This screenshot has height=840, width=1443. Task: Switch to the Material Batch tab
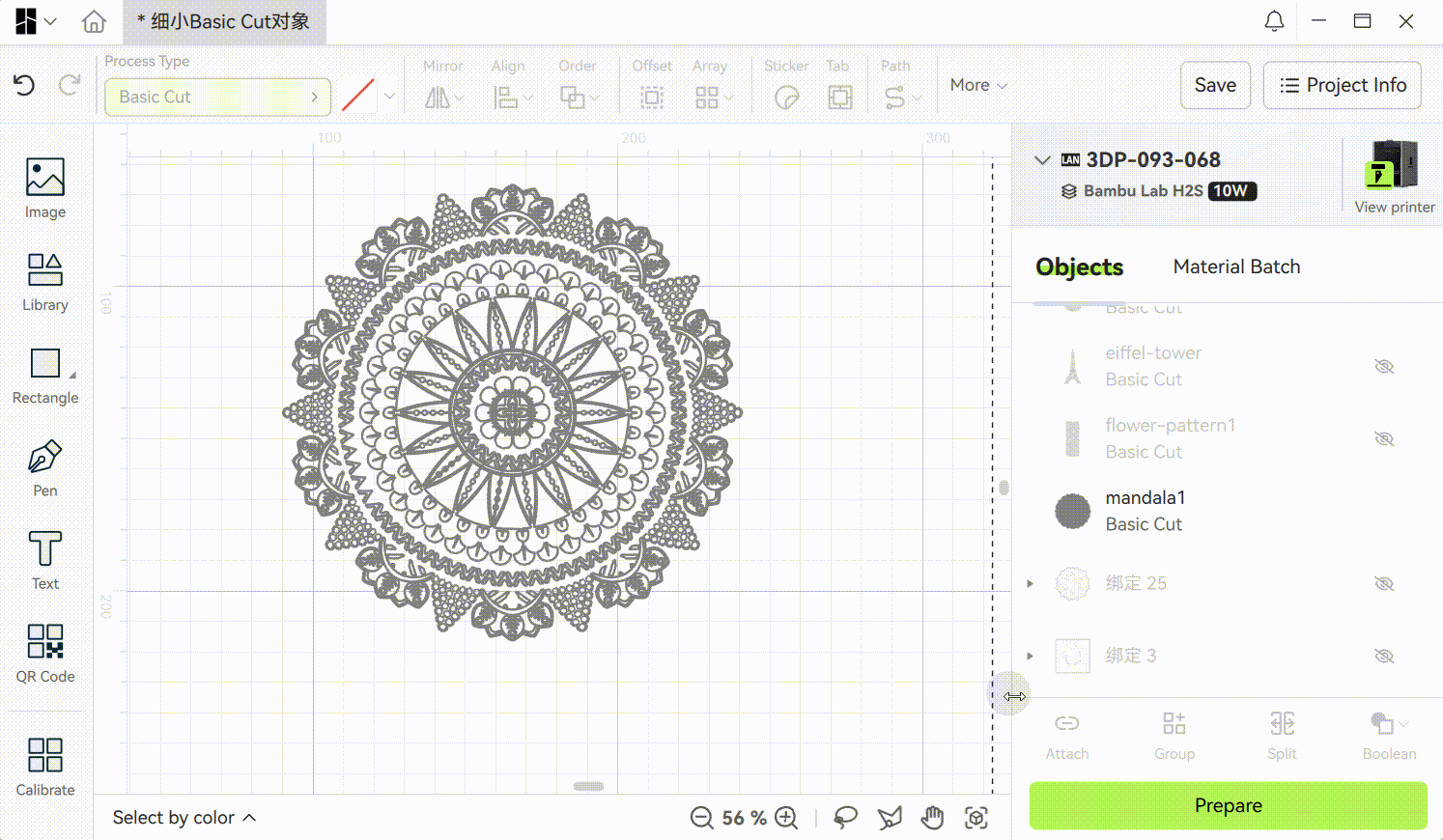1236,266
